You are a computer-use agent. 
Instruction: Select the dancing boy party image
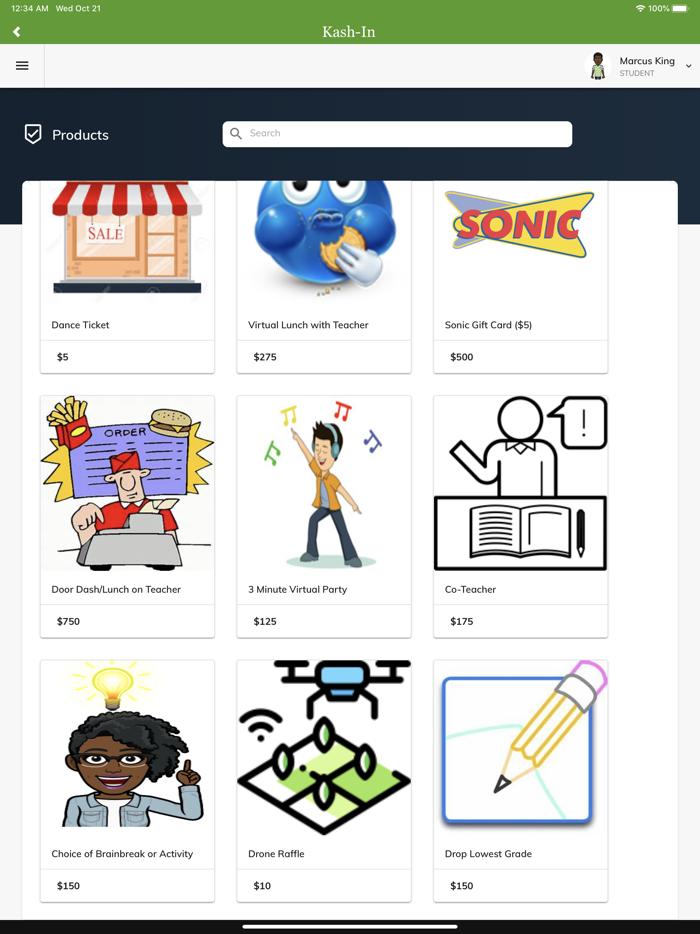(324, 483)
